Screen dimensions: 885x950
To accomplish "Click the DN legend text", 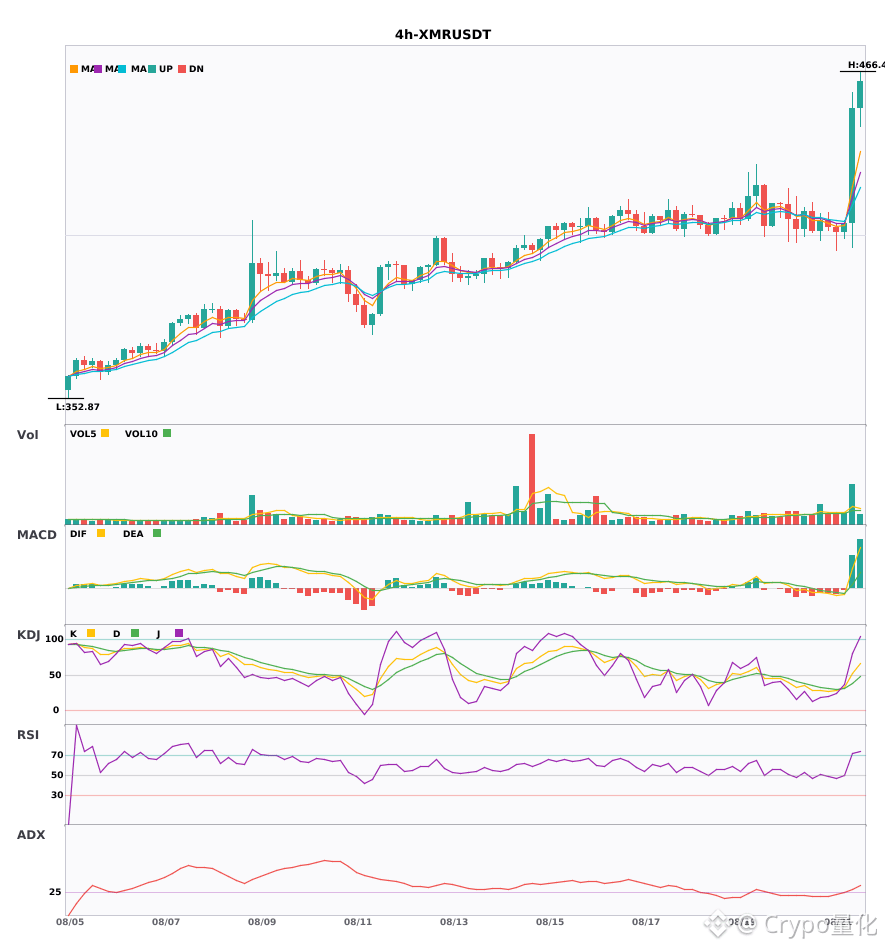I will click(196, 69).
